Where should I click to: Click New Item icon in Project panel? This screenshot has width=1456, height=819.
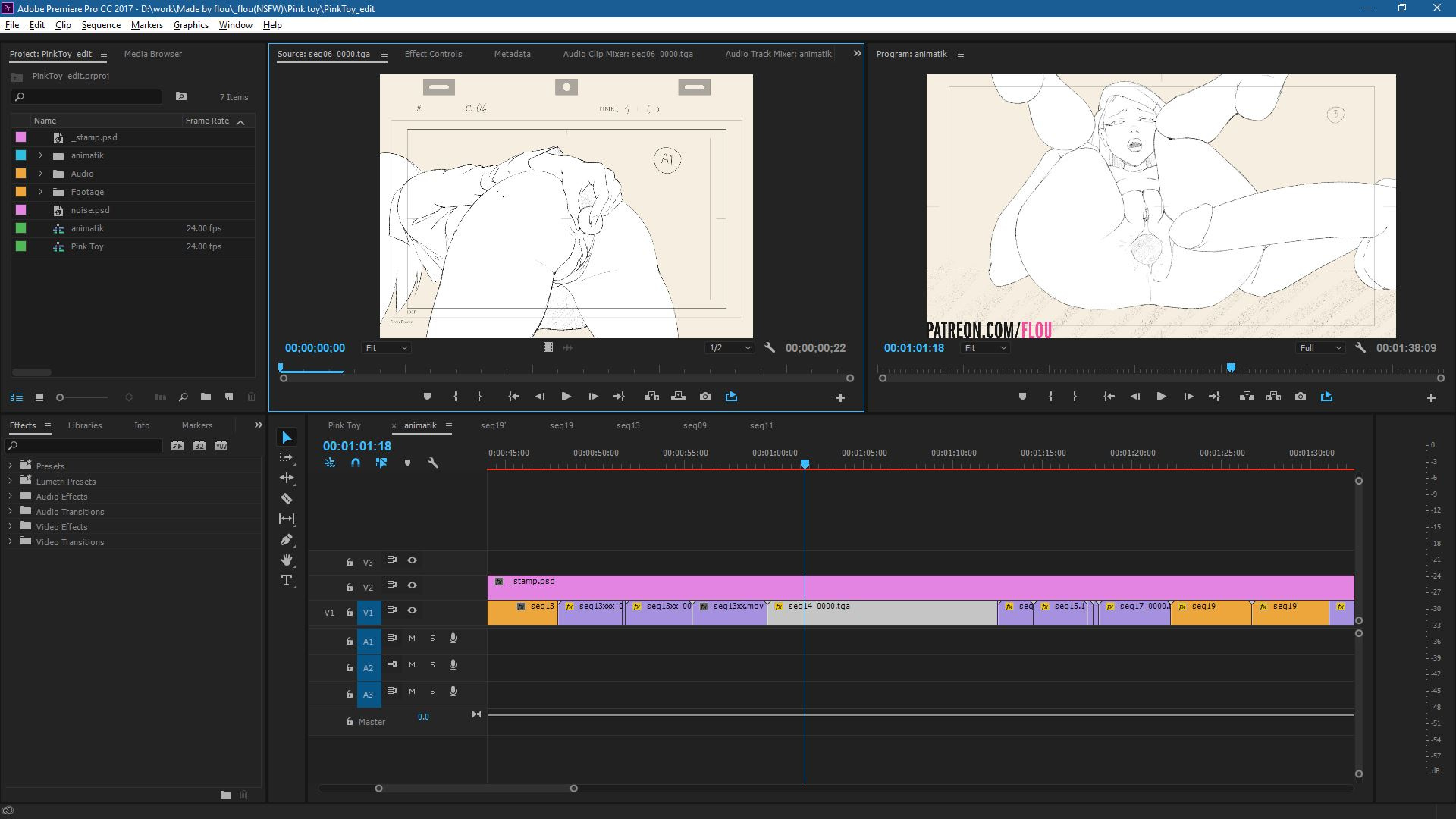coord(228,397)
